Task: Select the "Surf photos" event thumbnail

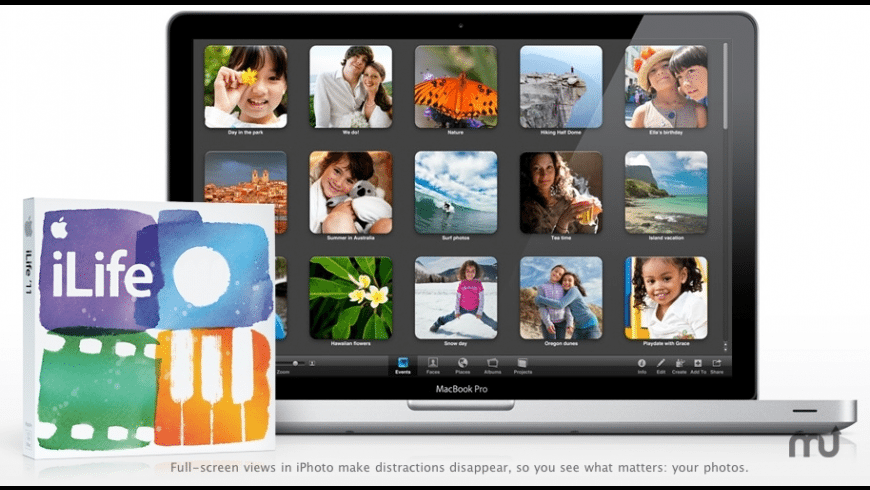Action: (x=456, y=192)
